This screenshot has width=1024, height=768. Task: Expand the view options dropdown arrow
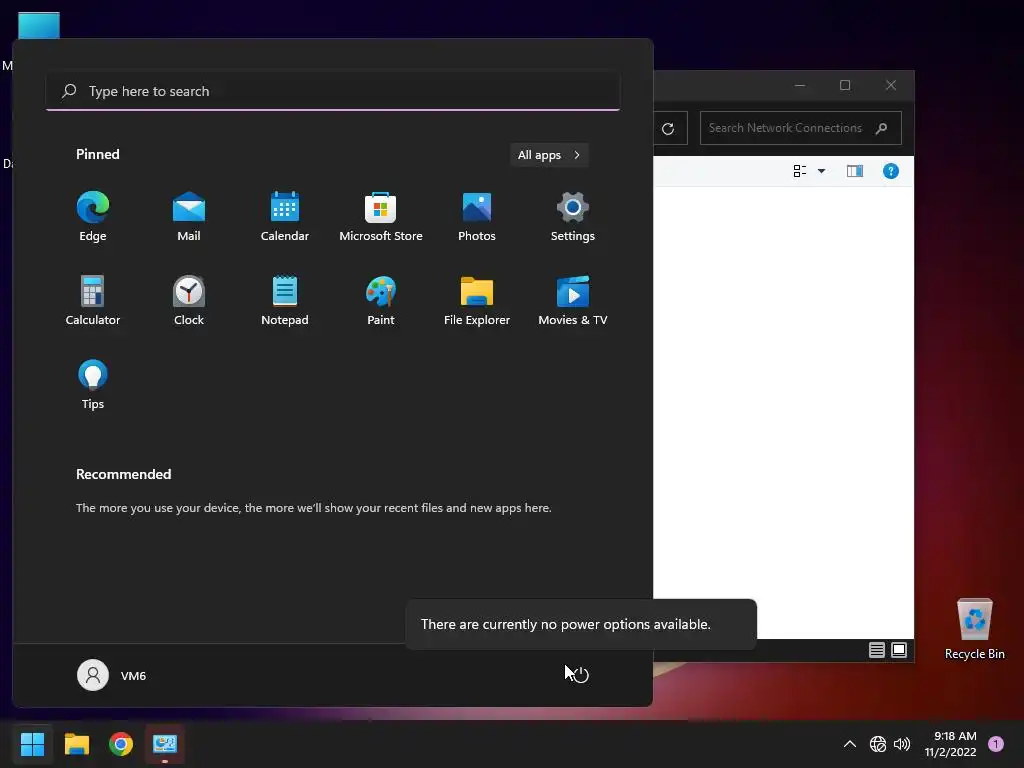pyautogui.click(x=822, y=171)
